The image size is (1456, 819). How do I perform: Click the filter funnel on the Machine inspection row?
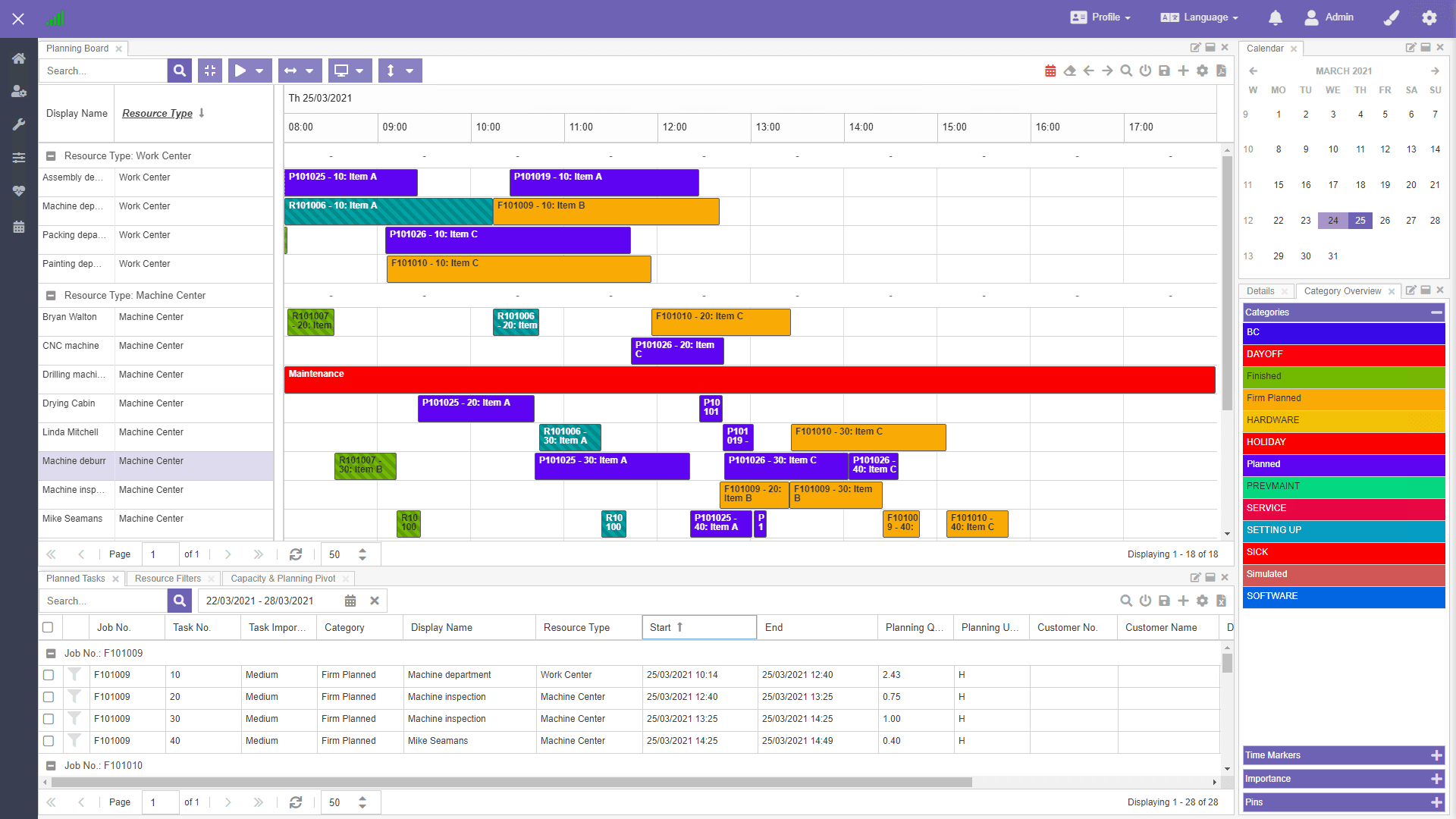75,697
